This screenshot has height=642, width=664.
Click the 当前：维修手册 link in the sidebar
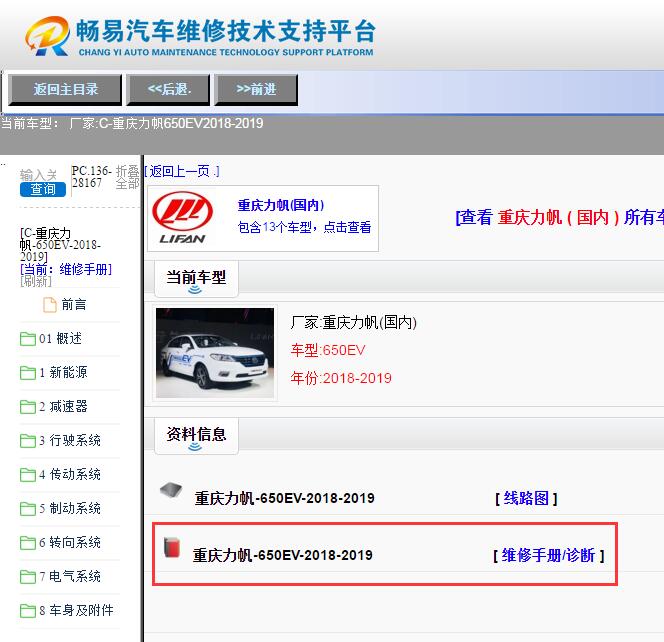point(66,269)
